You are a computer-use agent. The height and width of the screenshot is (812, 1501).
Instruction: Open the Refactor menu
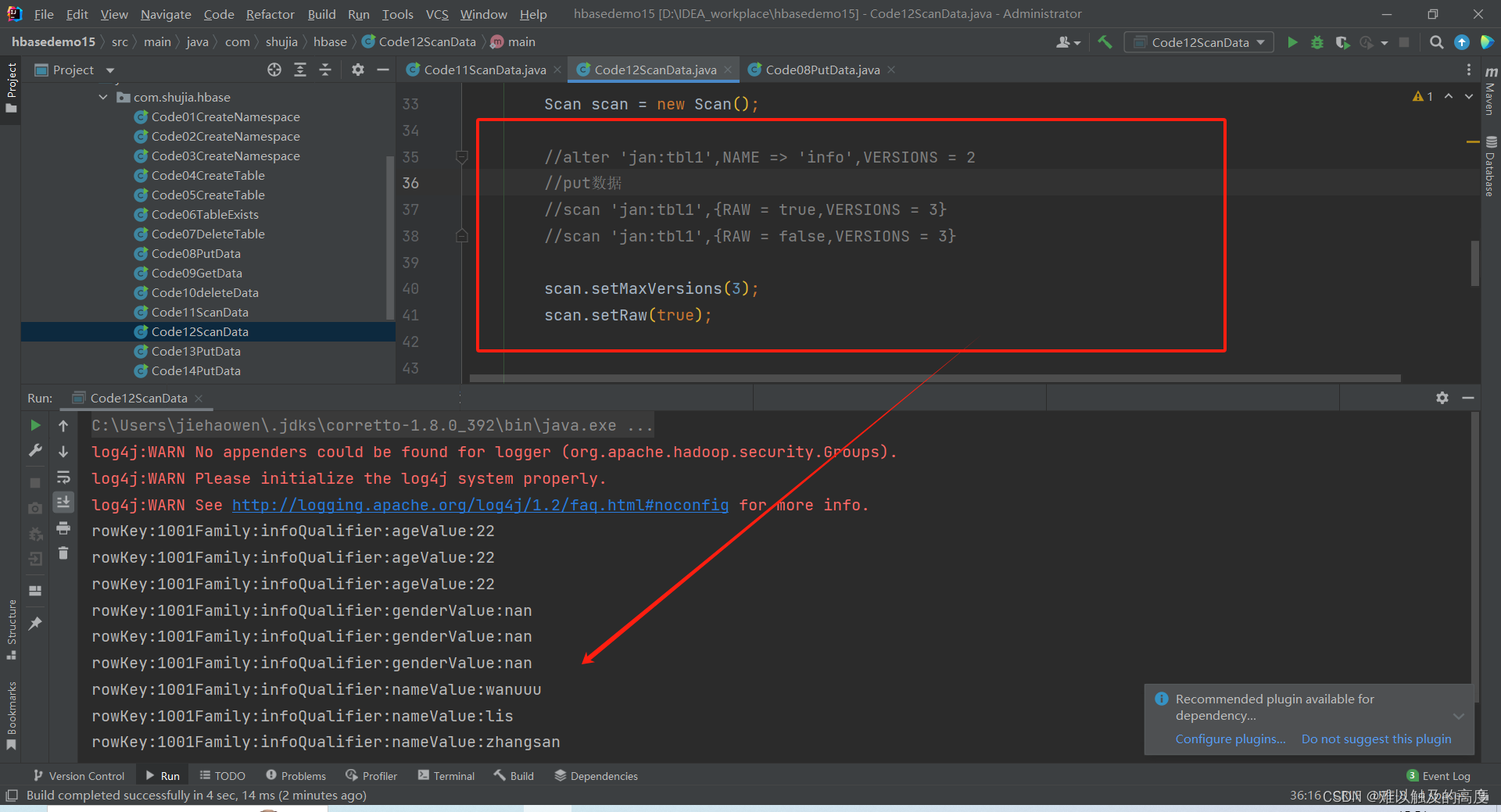pos(270,14)
